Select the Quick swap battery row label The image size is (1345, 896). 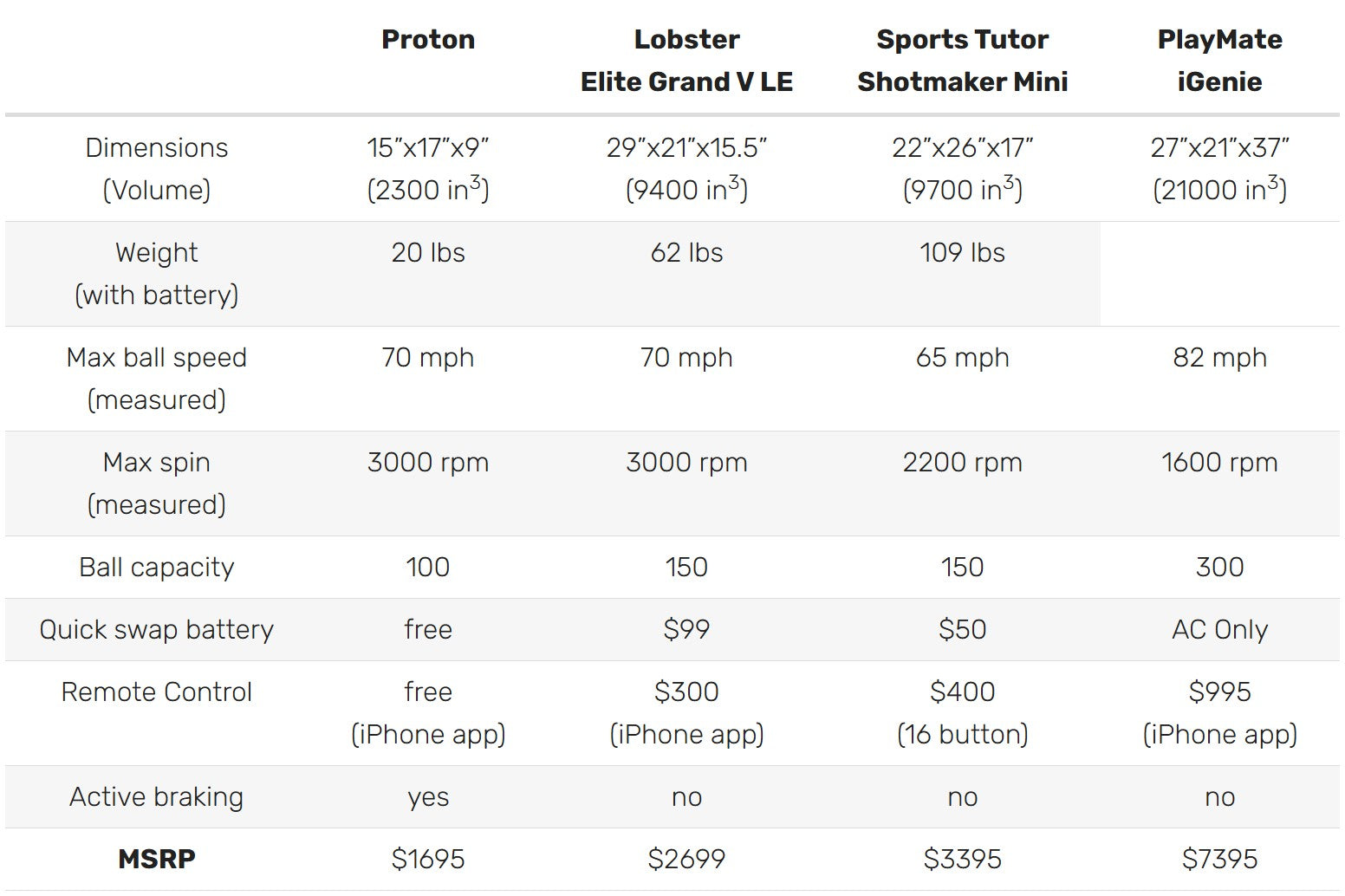click(x=157, y=630)
